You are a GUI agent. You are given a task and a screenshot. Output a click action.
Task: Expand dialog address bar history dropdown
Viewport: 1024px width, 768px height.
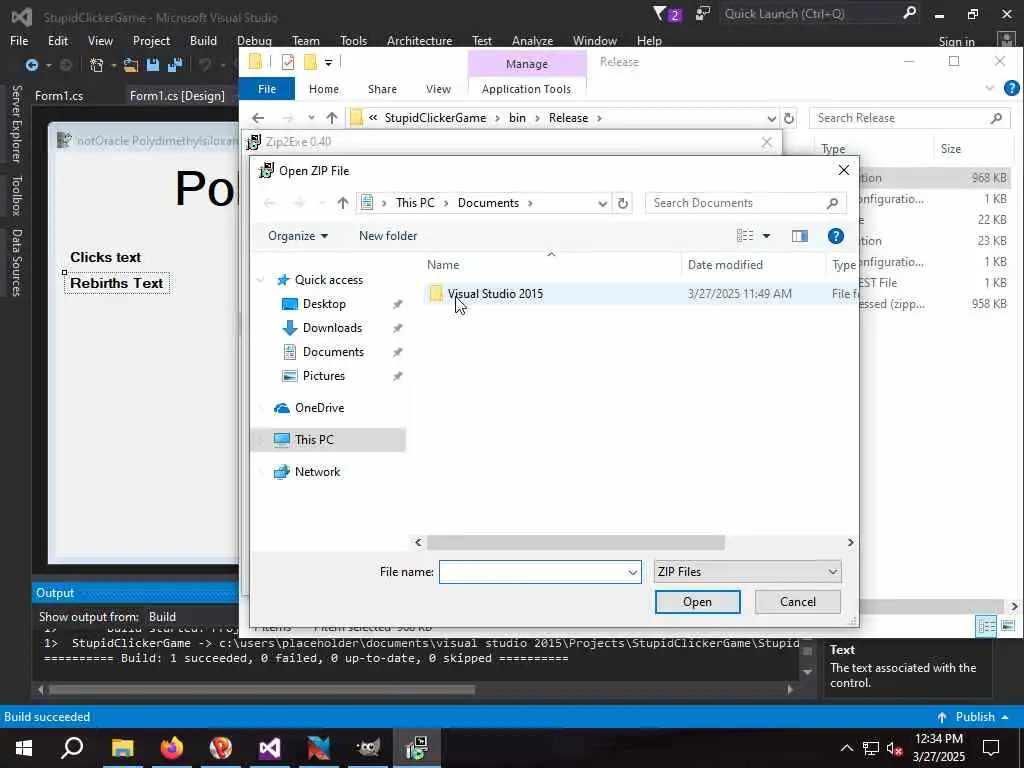pos(602,203)
